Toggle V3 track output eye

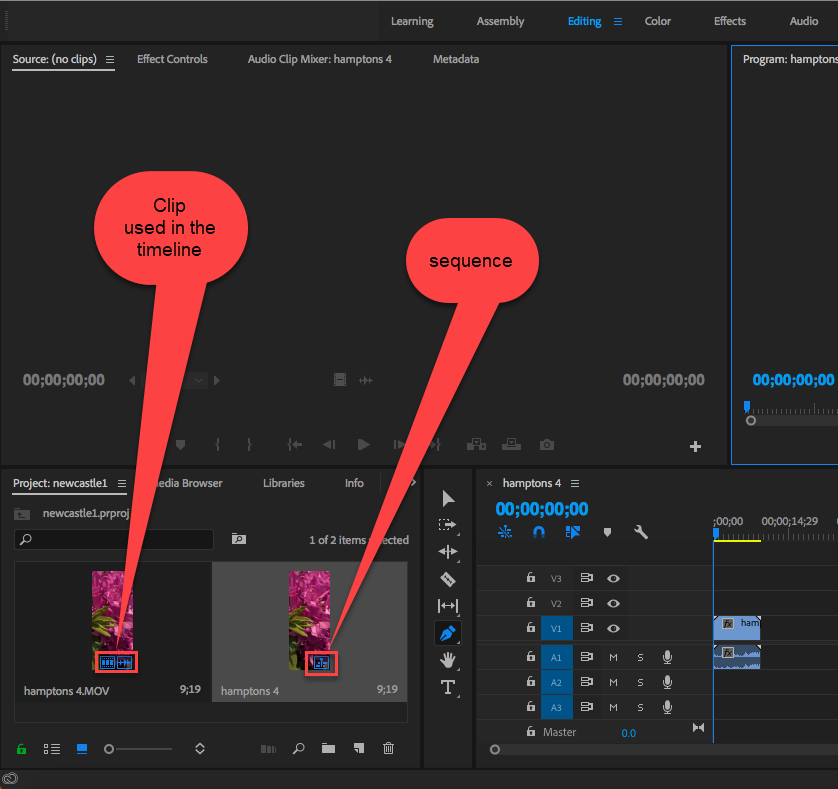point(614,578)
